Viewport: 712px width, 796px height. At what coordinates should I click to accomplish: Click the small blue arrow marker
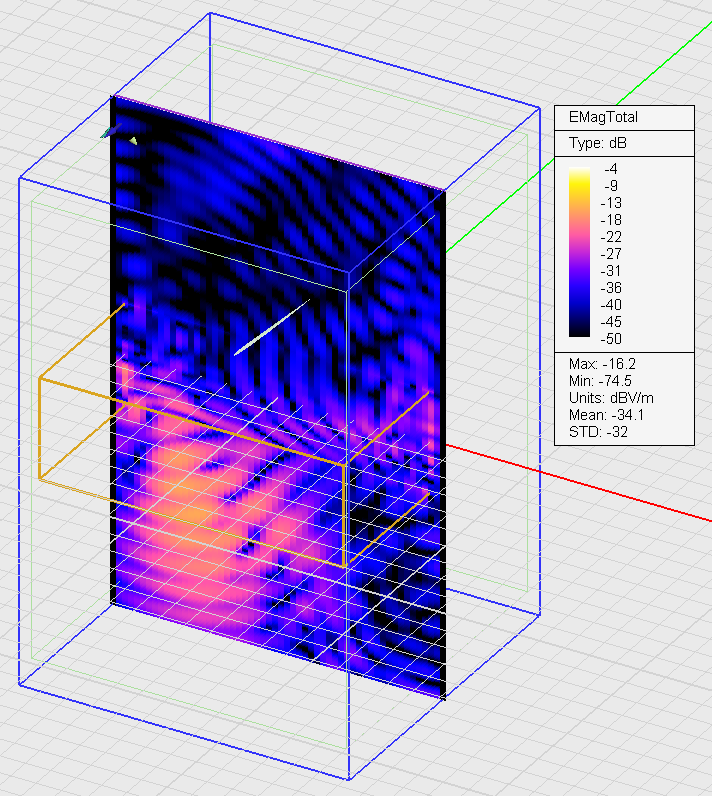(x=106, y=132)
